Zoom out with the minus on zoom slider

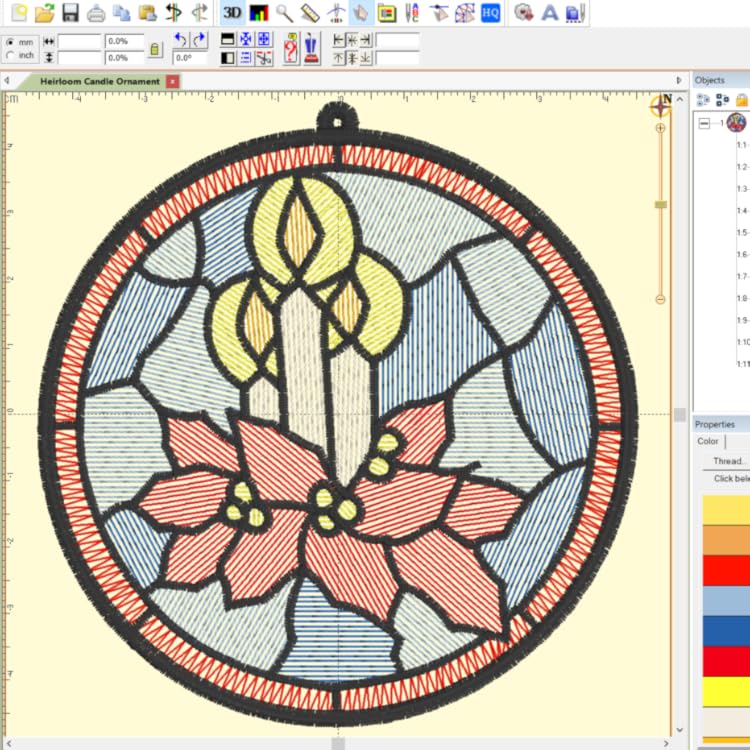pyautogui.click(x=661, y=299)
